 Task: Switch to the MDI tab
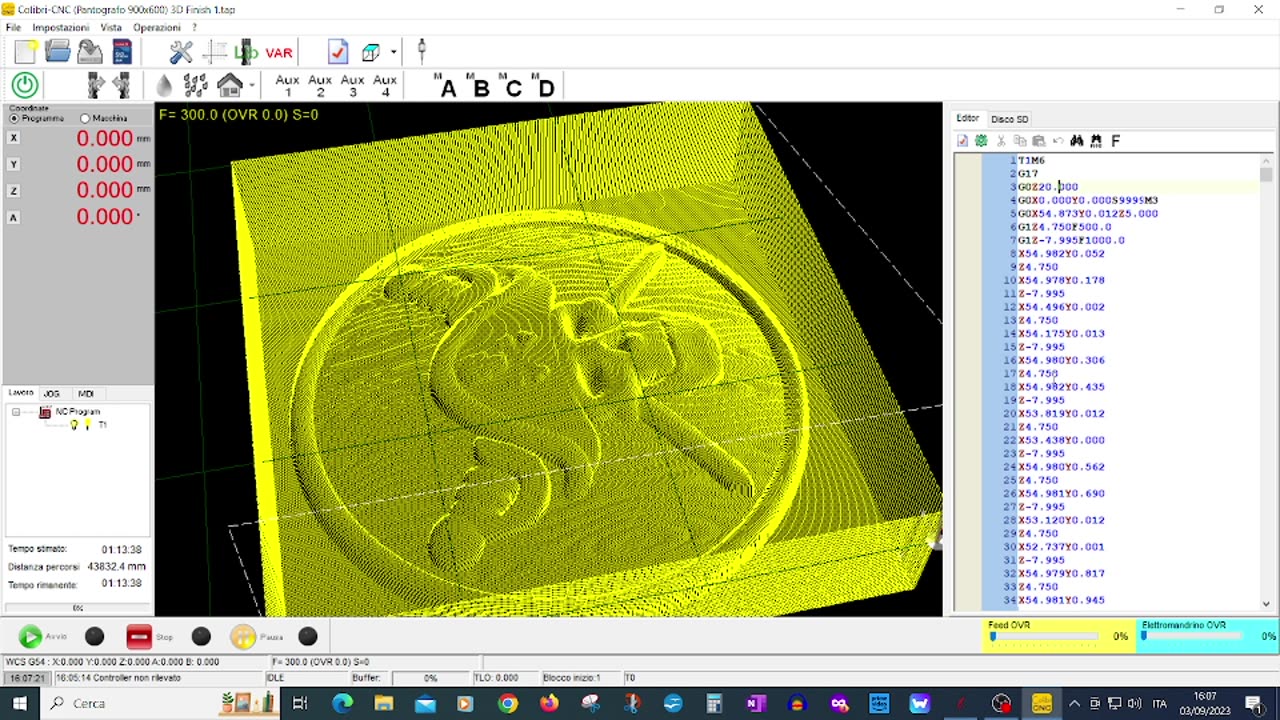[86, 393]
